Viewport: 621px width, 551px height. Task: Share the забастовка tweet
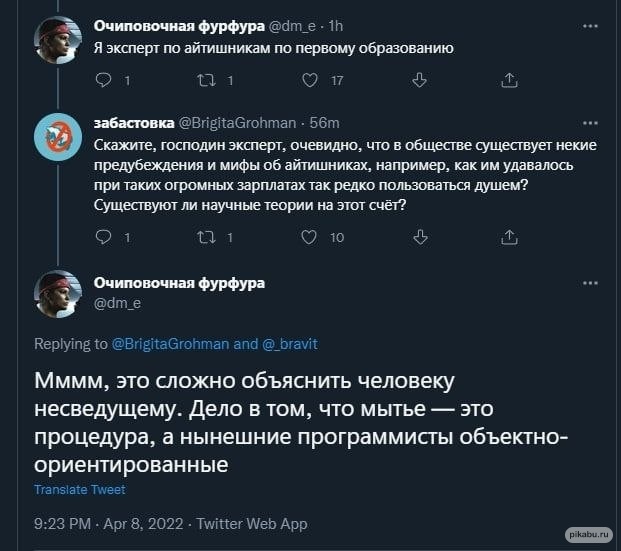pos(508,237)
